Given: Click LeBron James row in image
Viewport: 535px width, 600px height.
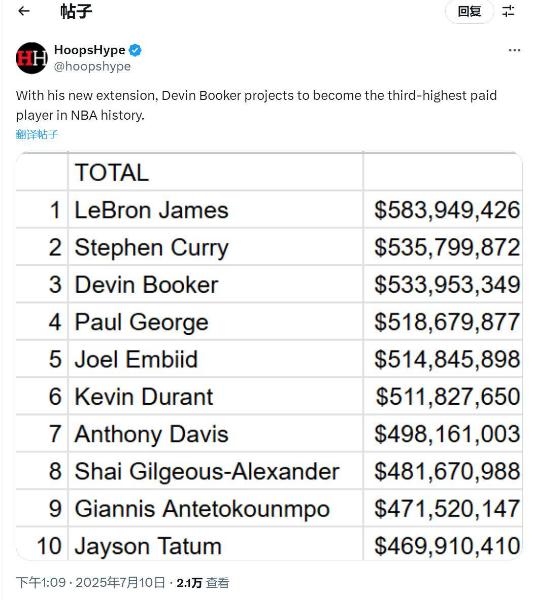Looking at the screenshot, I should (269, 210).
